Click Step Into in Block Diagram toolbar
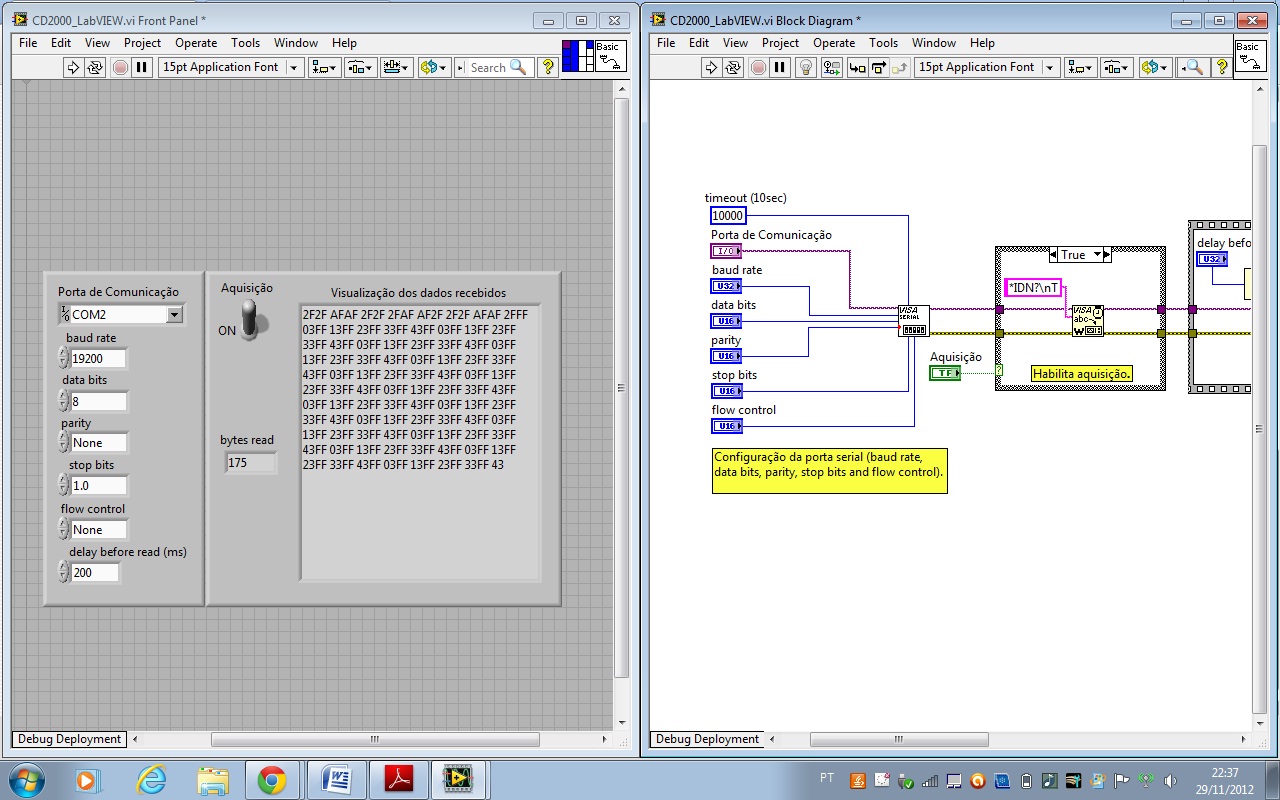Image resolution: width=1280 pixels, height=800 pixels. (857, 67)
